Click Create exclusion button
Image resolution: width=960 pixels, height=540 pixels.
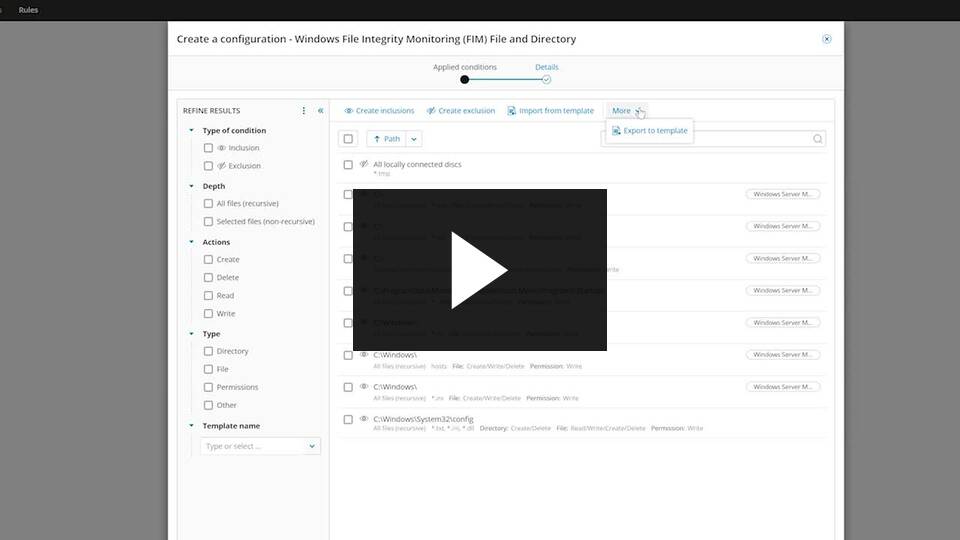coord(460,111)
